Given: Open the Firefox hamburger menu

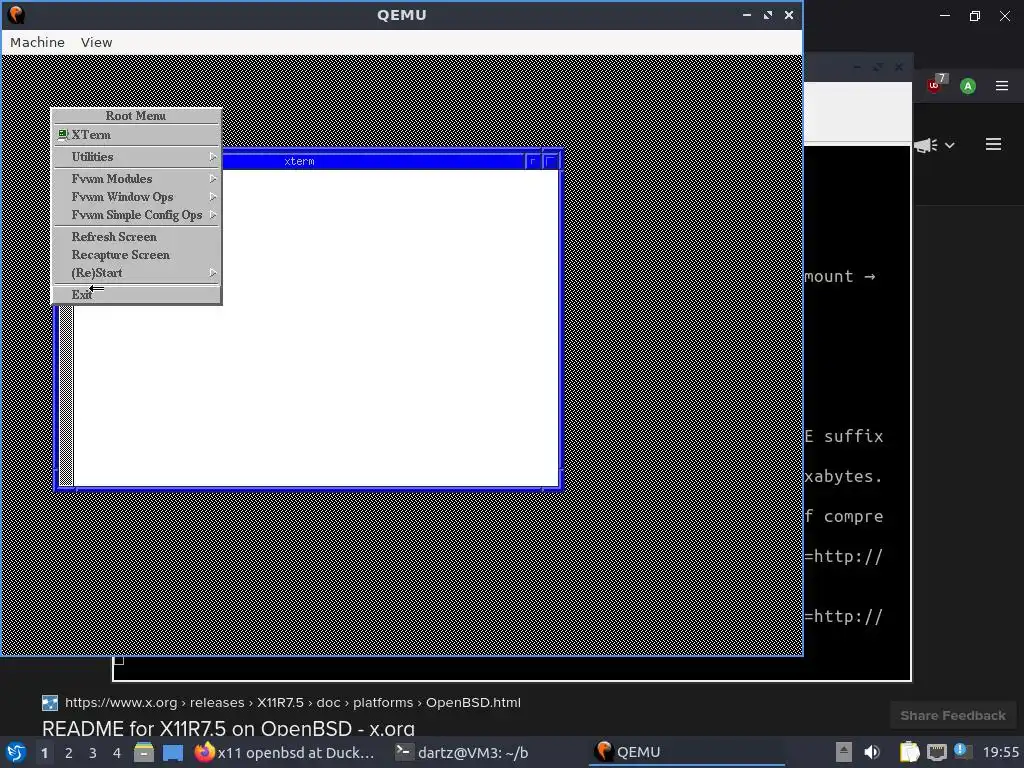Looking at the screenshot, I should (x=1002, y=86).
